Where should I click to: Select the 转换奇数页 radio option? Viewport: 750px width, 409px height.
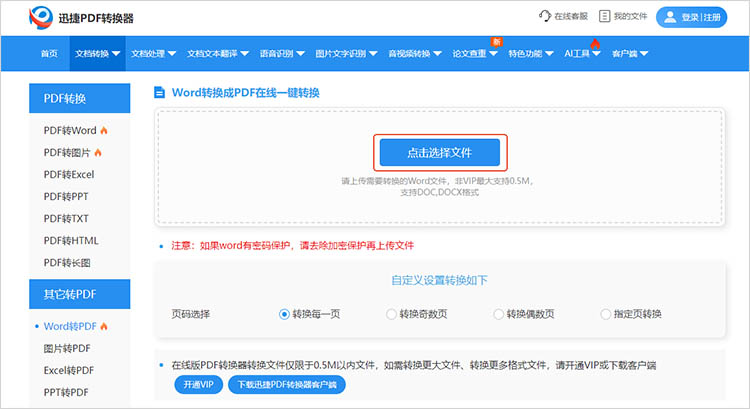(392, 314)
